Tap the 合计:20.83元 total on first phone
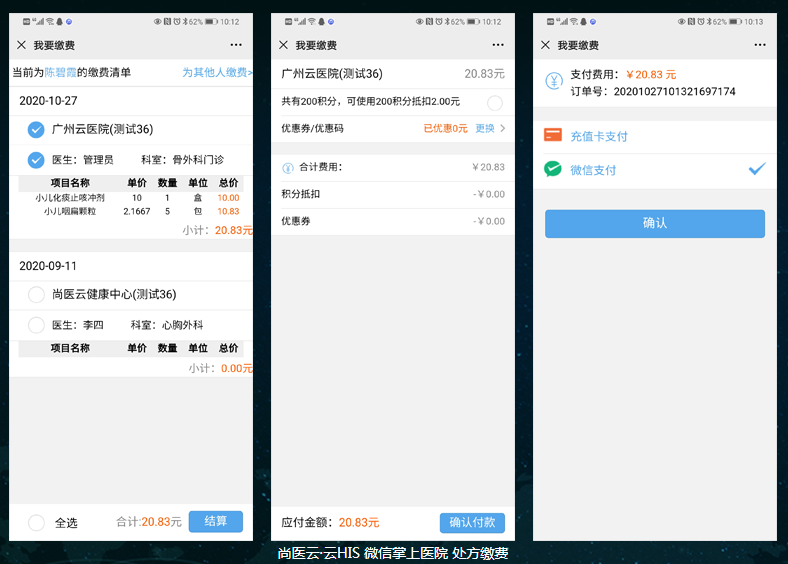Screen dimensions: 788x564 (x=149, y=522)
